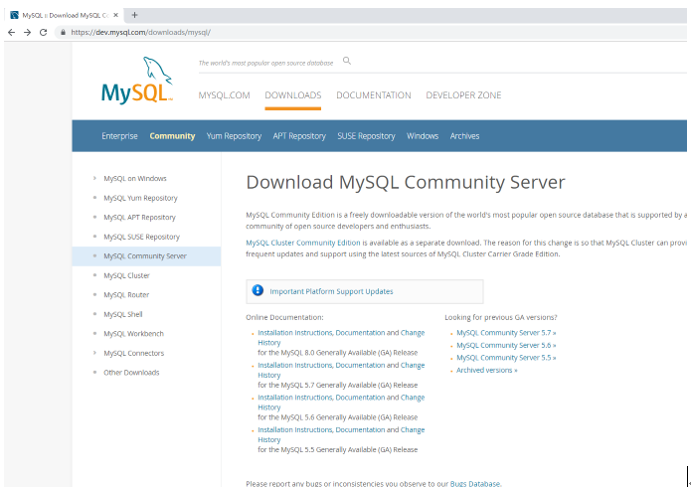Screen dimensions: 691x498
Task: Open MySQL Workbench sidebar link
Action: (134, 334)
